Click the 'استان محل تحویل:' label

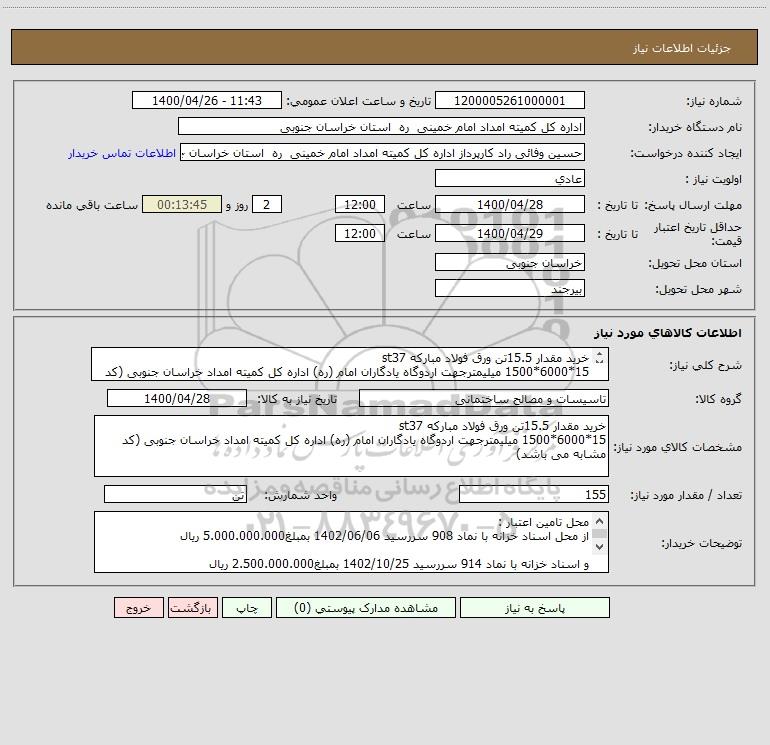[x=695, y=263]
